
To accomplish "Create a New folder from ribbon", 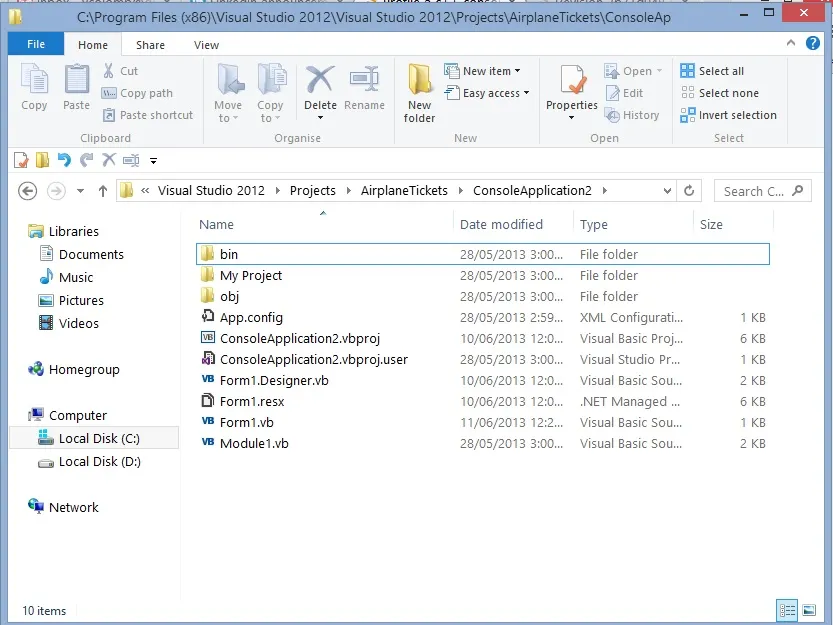I will point(419,93).
